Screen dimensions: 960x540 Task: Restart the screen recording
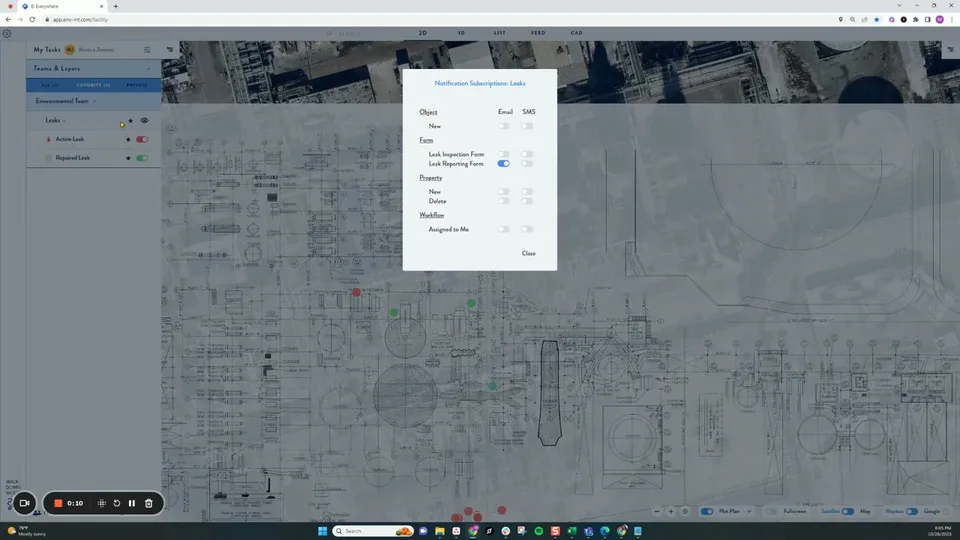coord(117,503)
